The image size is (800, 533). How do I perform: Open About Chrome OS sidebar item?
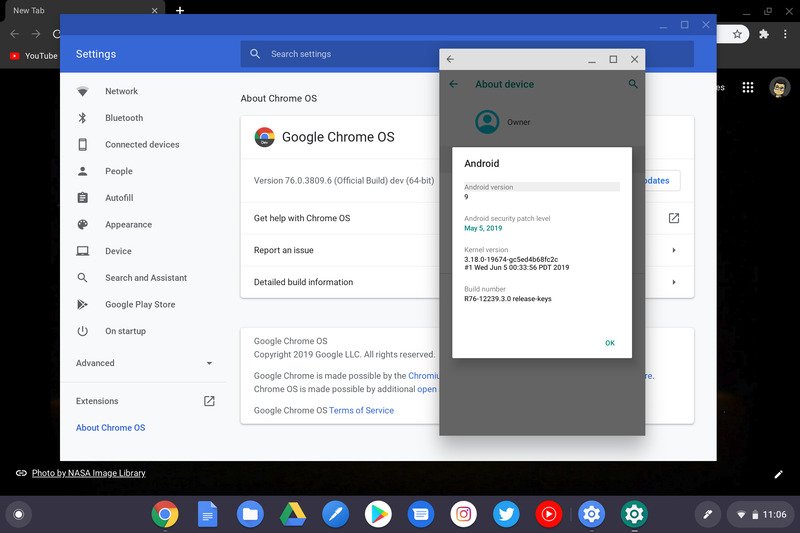click(x=110, y=428)
